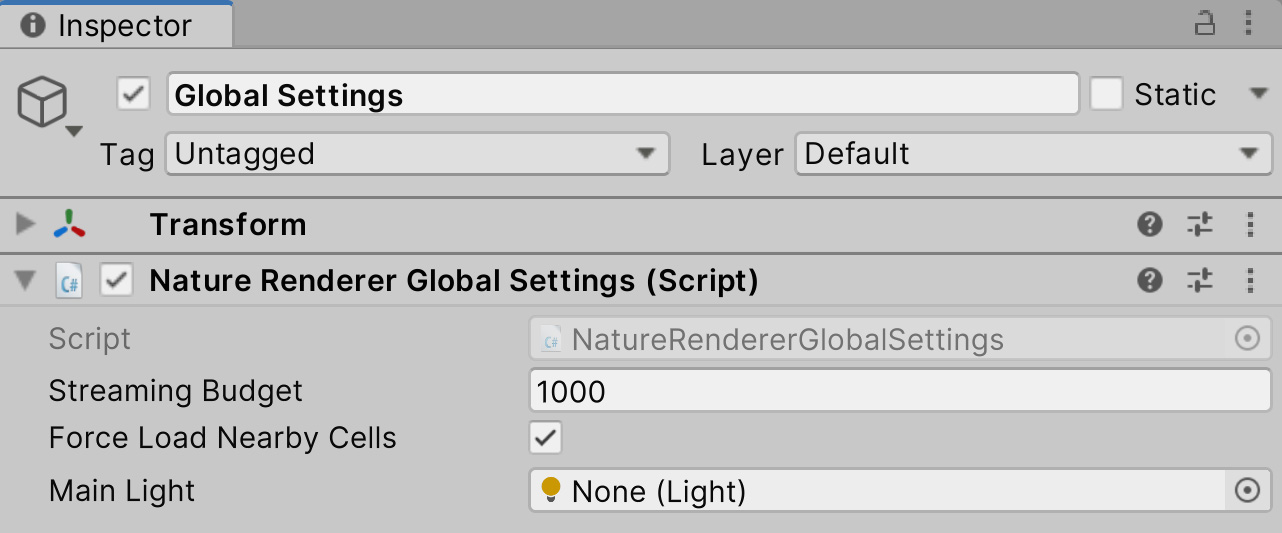Image resolution: width=1282 pixels, height=533 pixels.
Task: Open the Static flags dropdown arrow
Action: coord(1258,94)
